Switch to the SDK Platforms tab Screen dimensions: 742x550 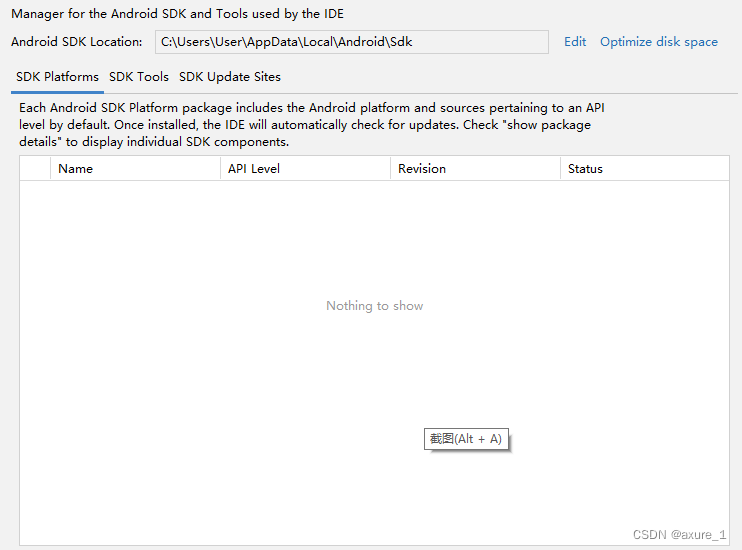pyautogui.click(x=57, y=77)
